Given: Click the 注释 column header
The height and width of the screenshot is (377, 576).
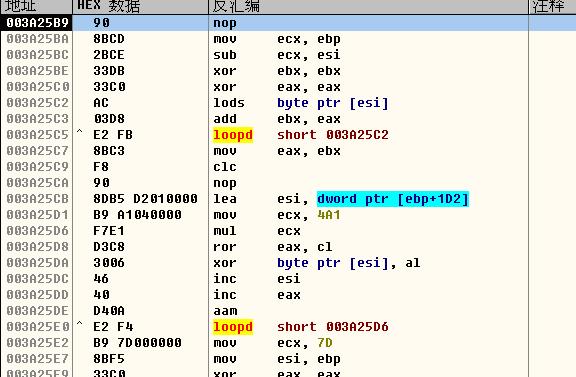Looking at the screenshot, I should (x=552, y=7).
